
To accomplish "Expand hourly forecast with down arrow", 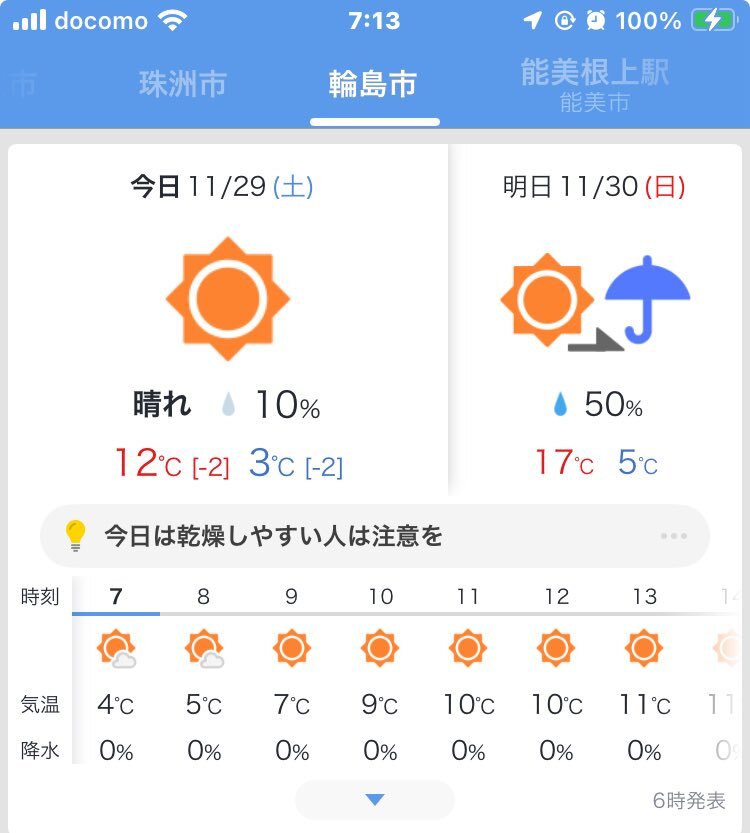I will pyautogui.click(x=375, y=799).
